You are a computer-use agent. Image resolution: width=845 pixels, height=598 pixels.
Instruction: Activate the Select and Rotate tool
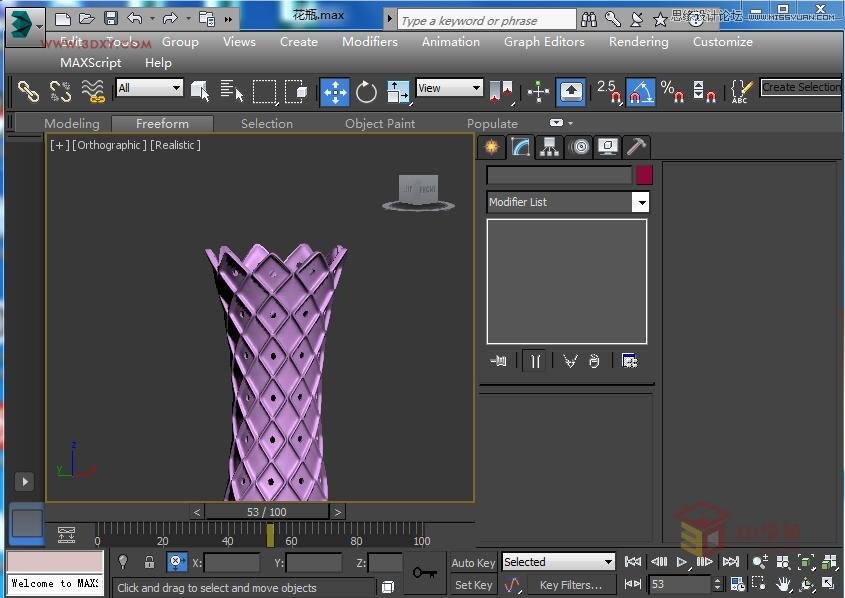pos(367,92)
